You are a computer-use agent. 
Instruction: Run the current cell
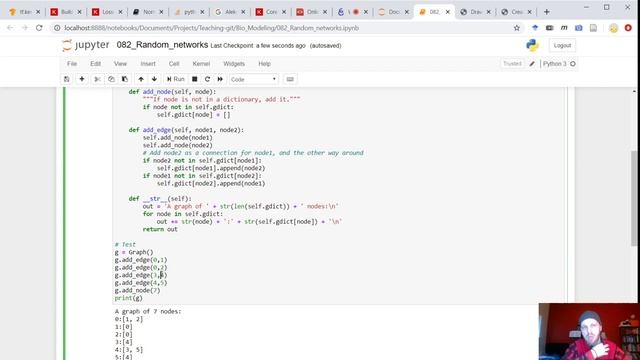(x=176, y=79)
